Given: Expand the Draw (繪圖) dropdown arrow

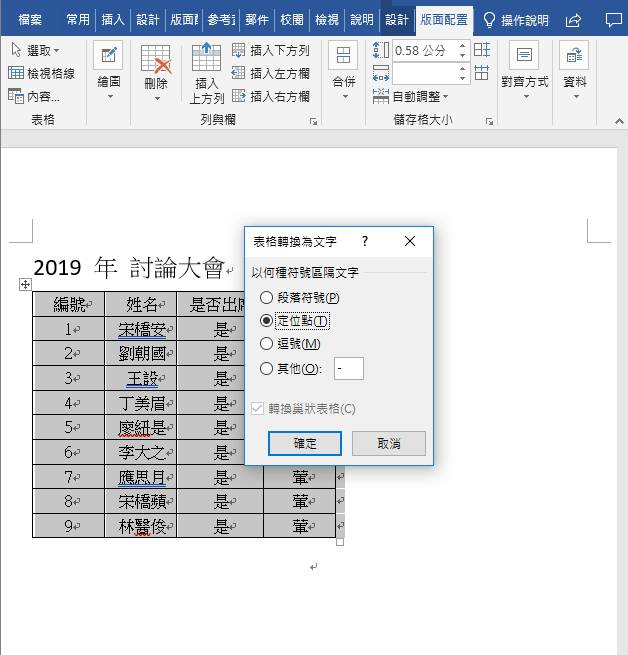Looking at the screenshot, I should [110, 96].
